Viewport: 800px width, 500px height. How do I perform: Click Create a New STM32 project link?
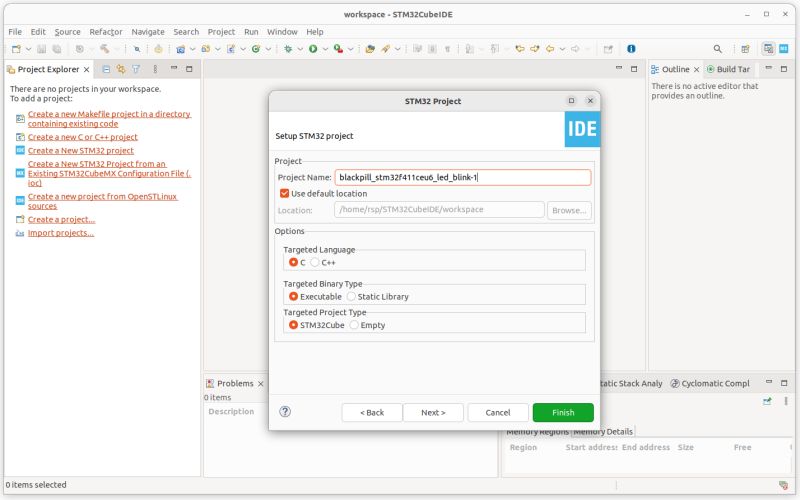81,151
